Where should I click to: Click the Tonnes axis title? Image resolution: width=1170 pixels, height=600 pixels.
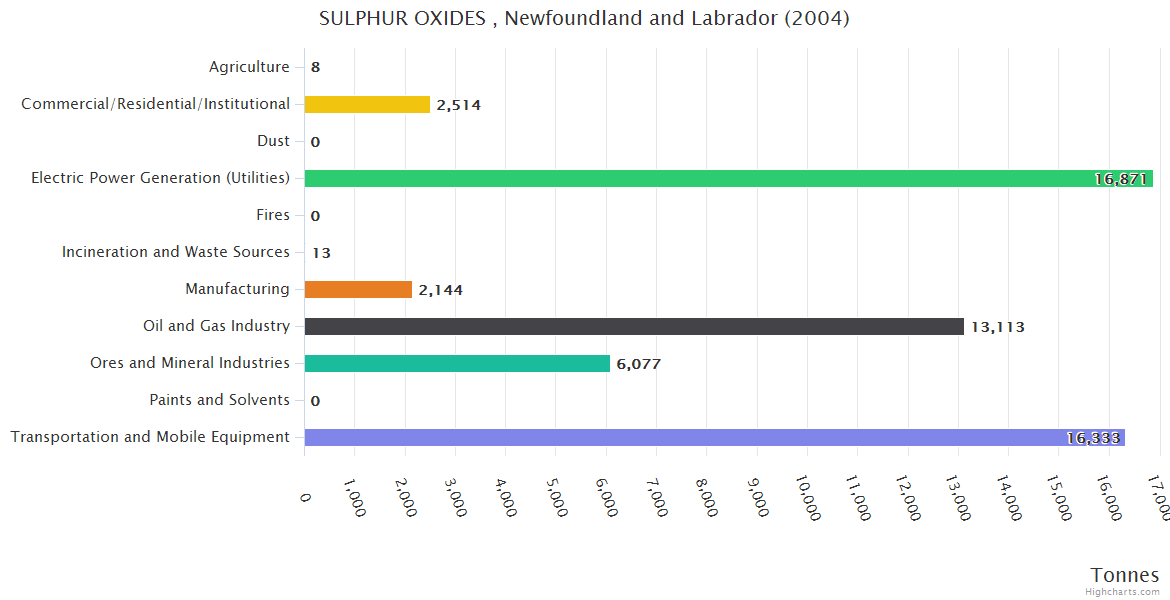[x=1124, y=574]
